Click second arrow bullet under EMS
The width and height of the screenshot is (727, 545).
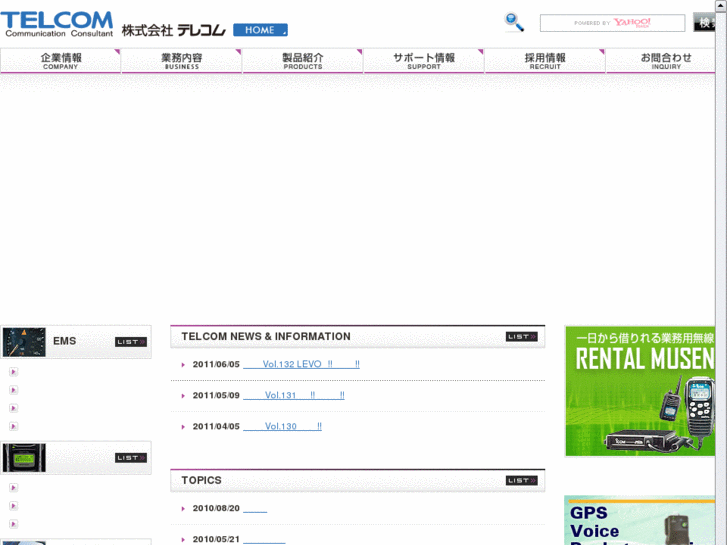pos(13,390)
